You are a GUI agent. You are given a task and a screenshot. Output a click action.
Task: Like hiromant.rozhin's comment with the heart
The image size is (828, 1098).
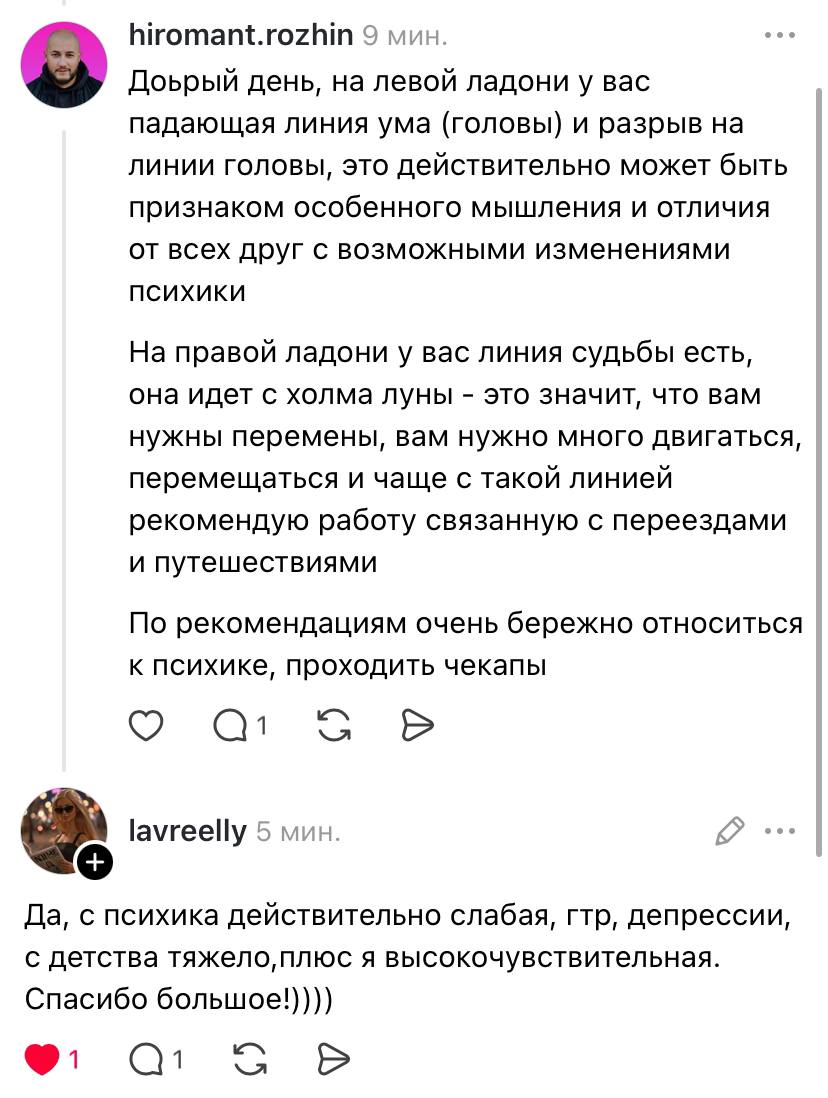147,725
